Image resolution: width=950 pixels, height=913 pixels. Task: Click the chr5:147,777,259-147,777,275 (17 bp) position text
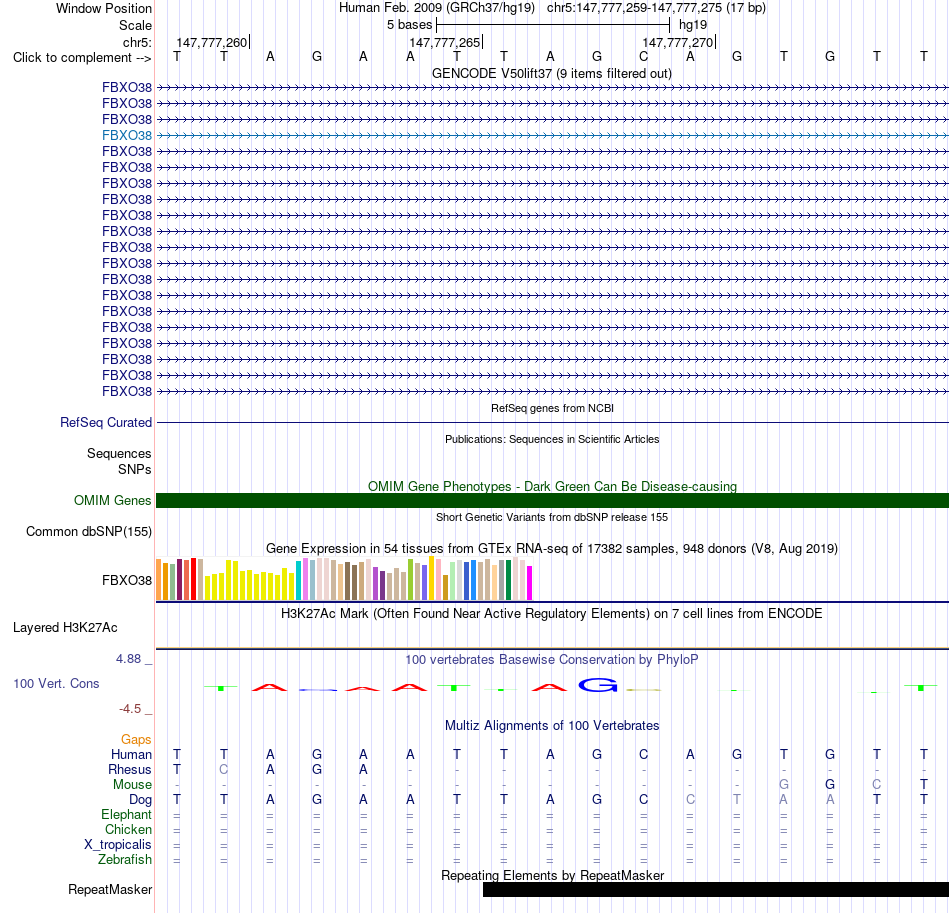click(656, 8)
